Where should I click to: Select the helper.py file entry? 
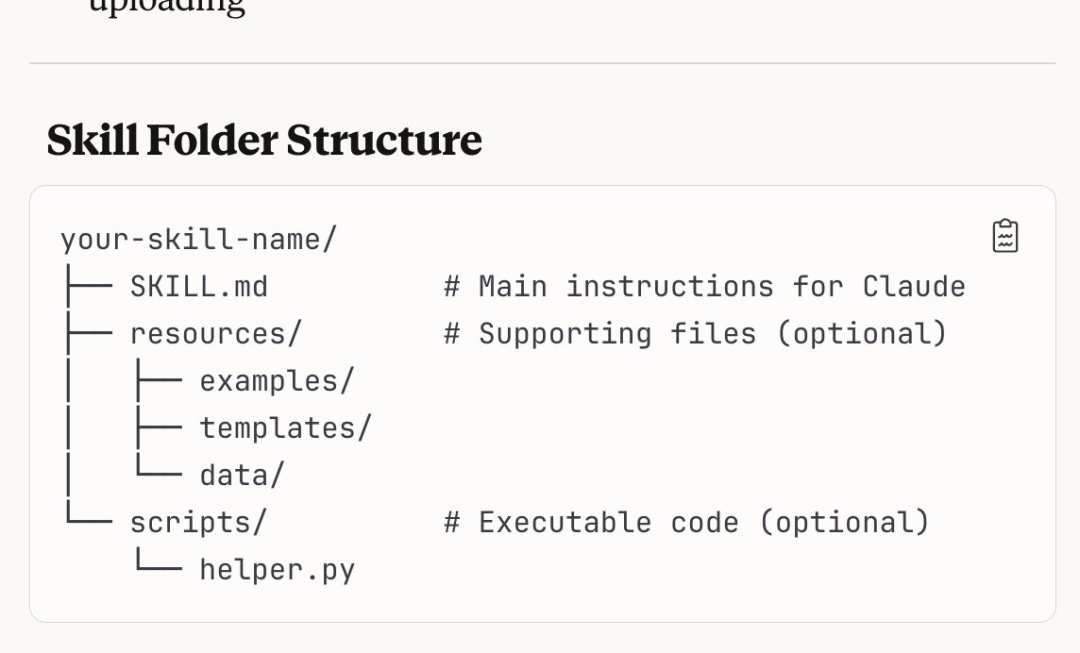click(x=277, y=570)
